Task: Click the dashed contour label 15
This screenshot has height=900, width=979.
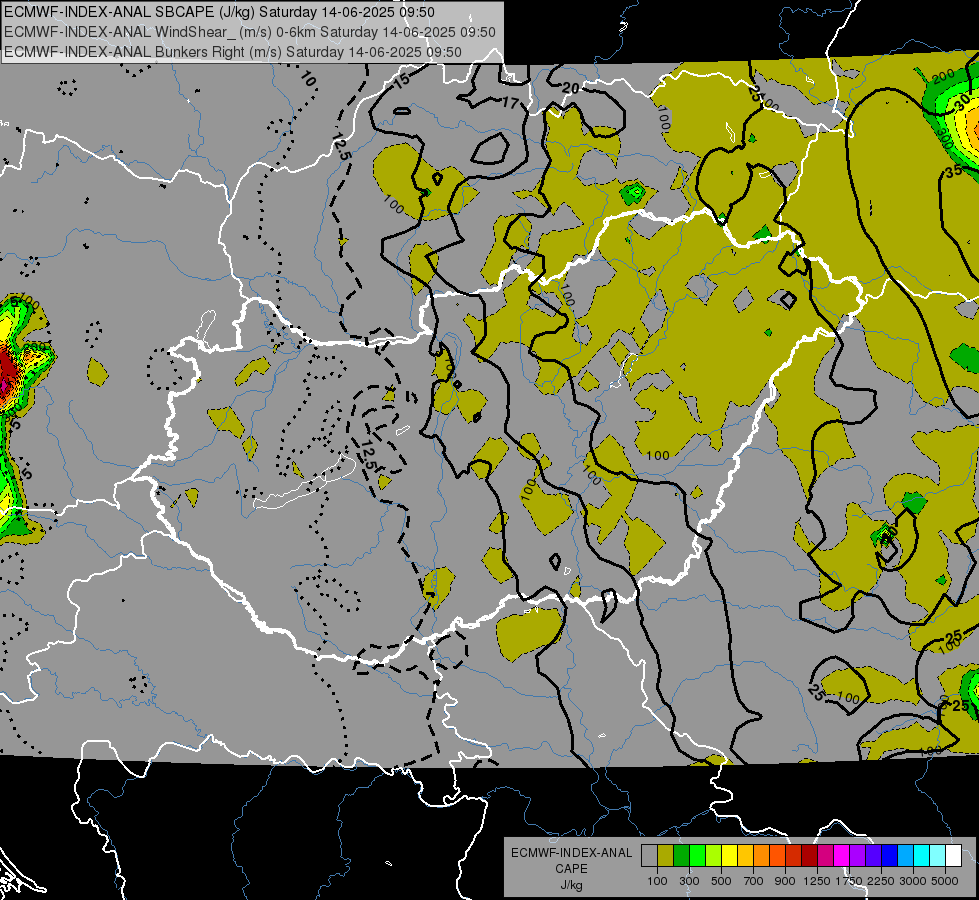Action: tap(402, 80)
